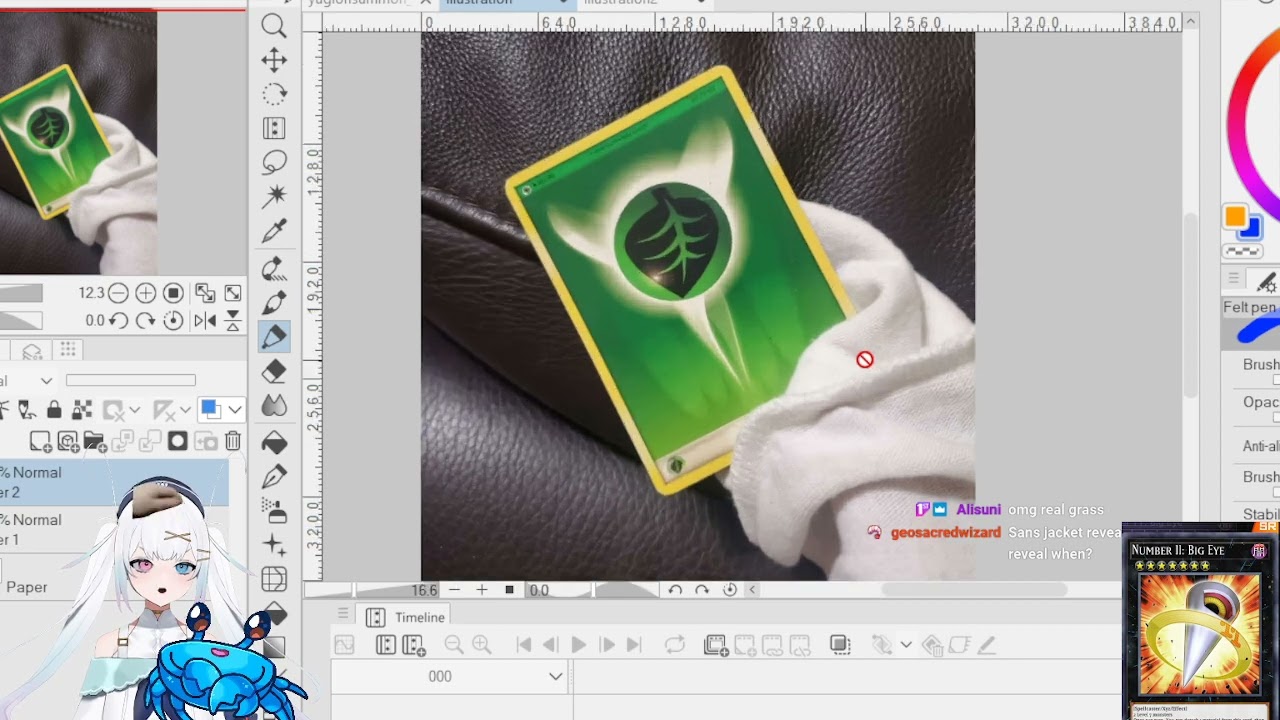Select Layer 2 in the Layer panel
This screenshot has height=720, width=1280.
(x=114, y=483)
